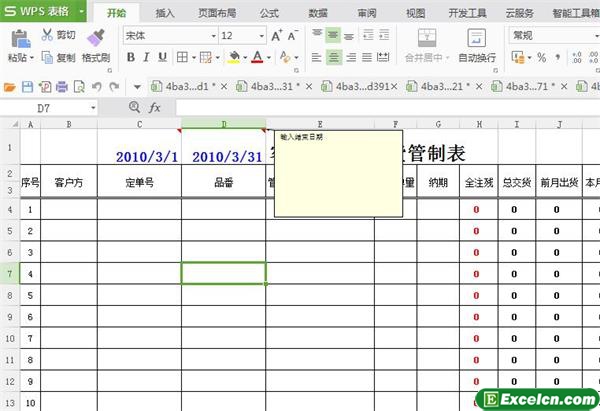This screenshot has width=600, height=411.
Task: Switch to the 页面布局 ribbon tab
Action: point(217,13)
